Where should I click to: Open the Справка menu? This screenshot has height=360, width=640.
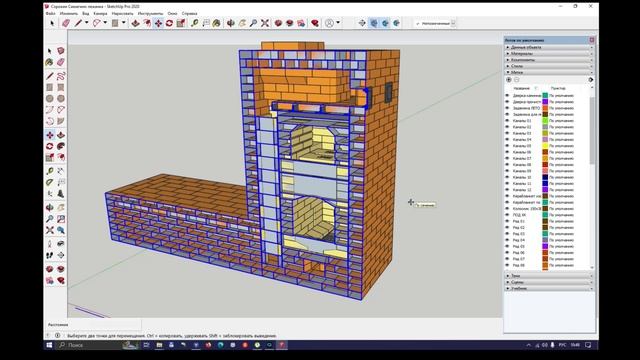[x=189, y=13]
